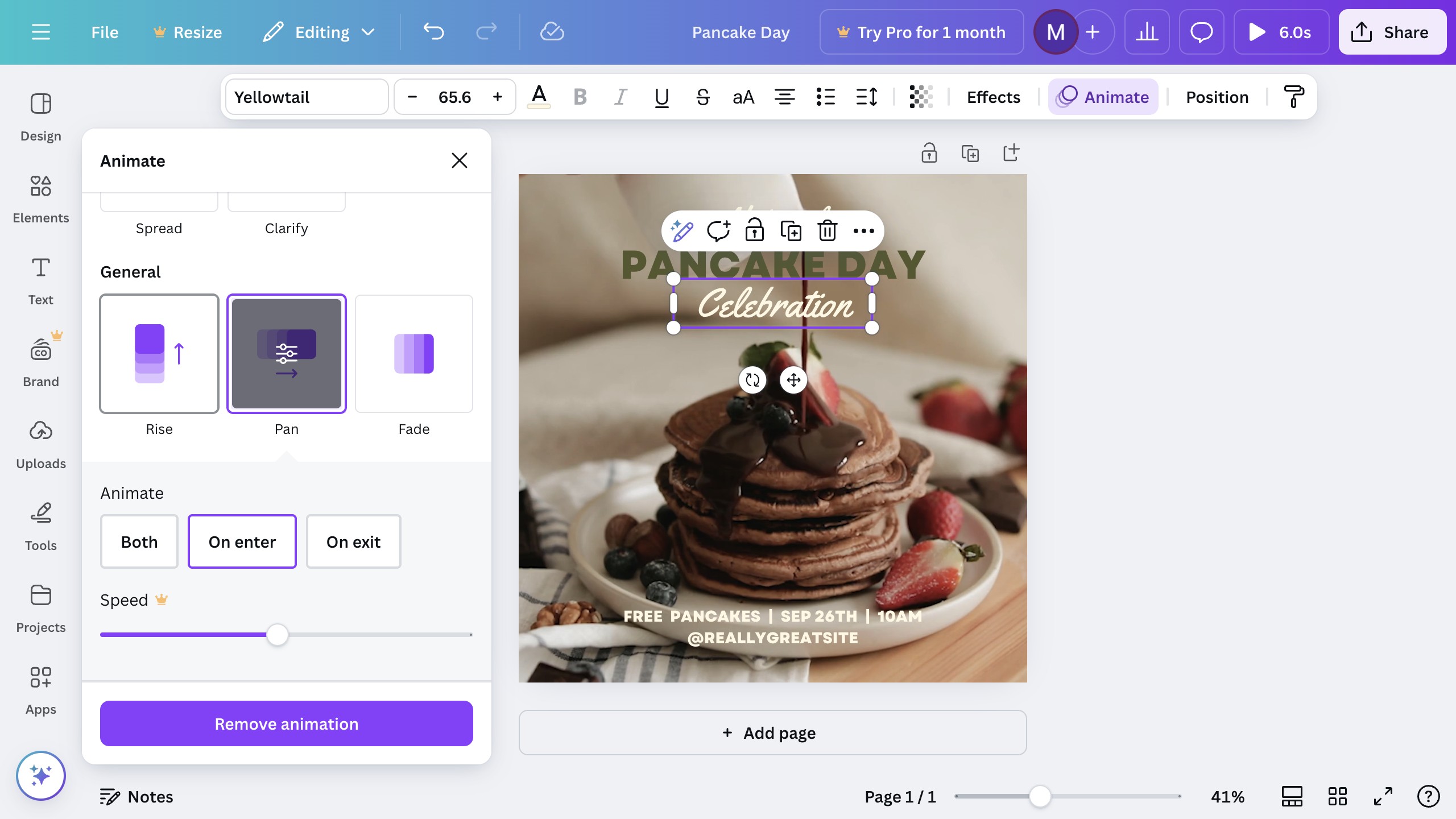Screen dimensions: 1456x819
Task: Open the M user avatar
Action: coord(1056,32)
